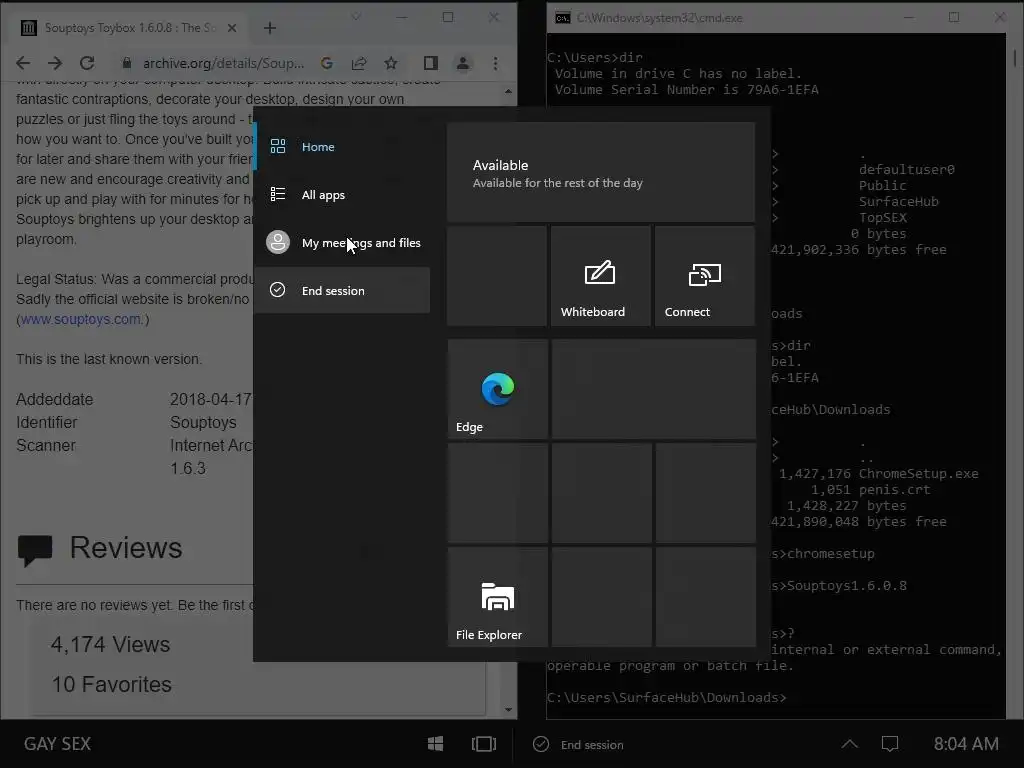Screen dimensions: 1024x768
Task: Go back in the Chrome browser
Action: pyautogui.click(x=23, y=63)
